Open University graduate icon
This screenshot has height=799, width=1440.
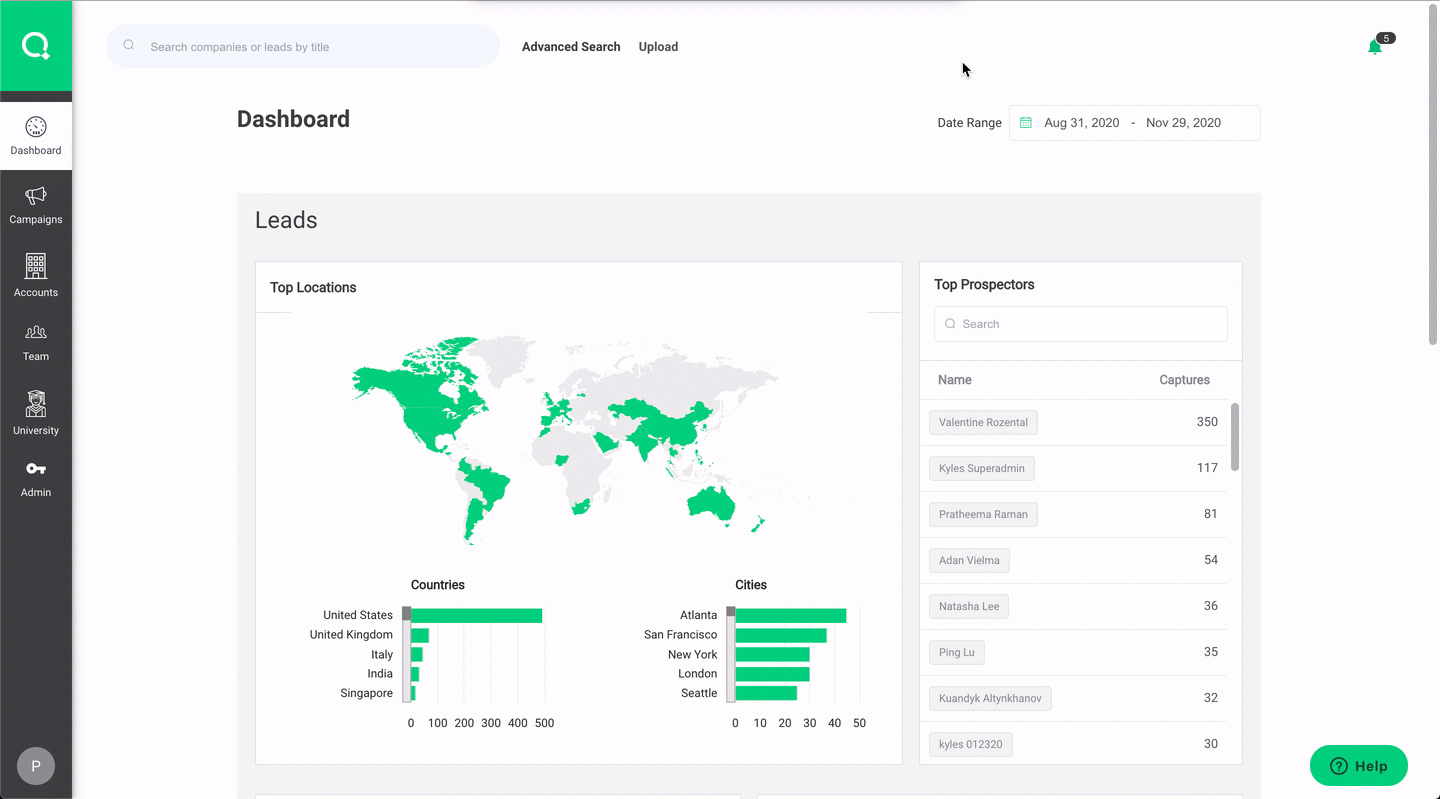36,405
